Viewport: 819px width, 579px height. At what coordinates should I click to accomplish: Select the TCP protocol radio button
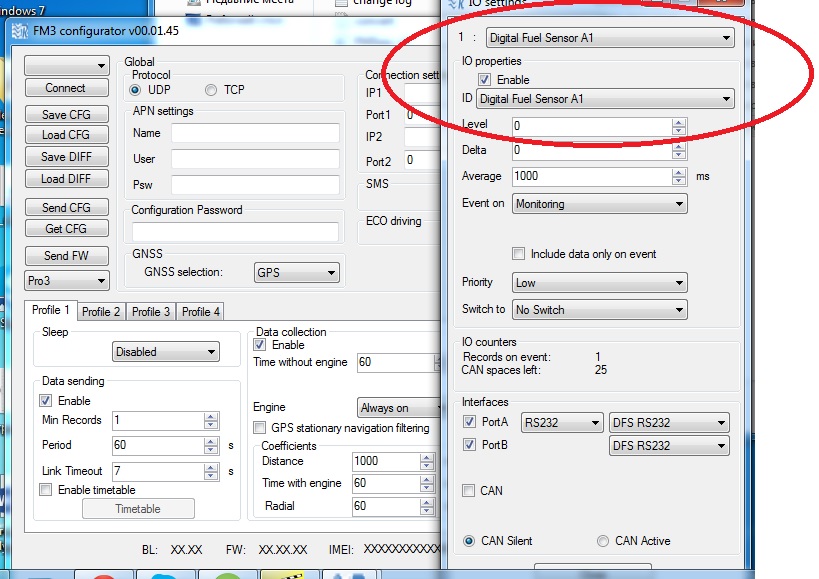pyautogui.click(x=211, y=90)
